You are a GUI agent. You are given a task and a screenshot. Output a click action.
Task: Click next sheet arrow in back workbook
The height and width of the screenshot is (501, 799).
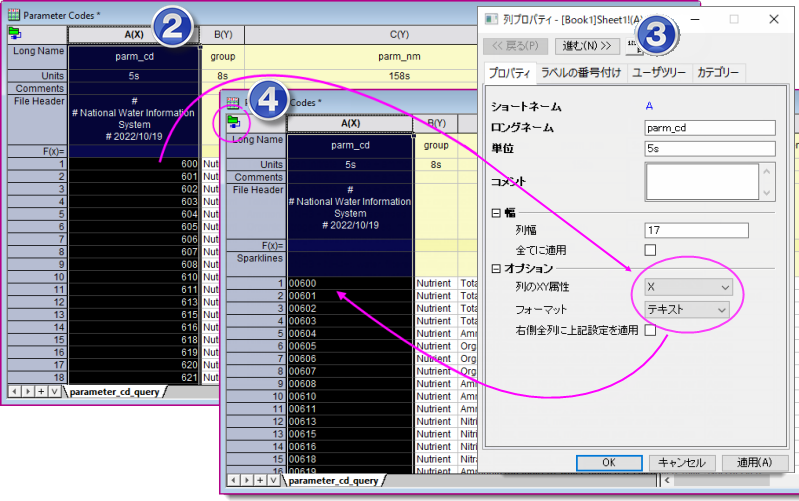point(28,391)
